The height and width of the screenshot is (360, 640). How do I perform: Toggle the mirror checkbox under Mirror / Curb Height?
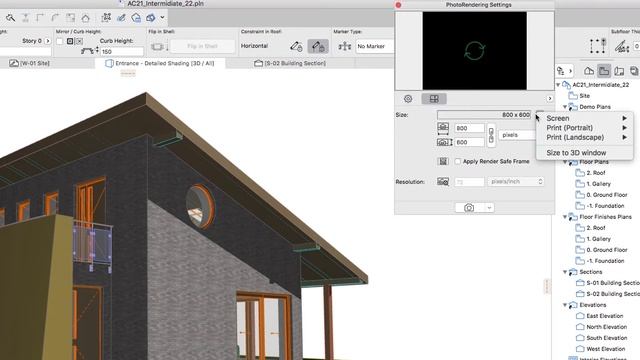pyautogui.click(x=60, y=41)
